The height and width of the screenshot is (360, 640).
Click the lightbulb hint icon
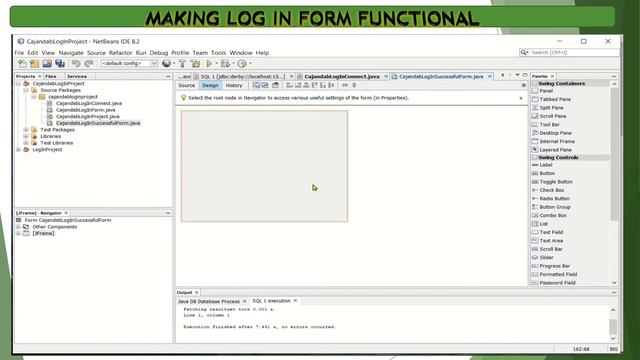[x=183, y=98]
